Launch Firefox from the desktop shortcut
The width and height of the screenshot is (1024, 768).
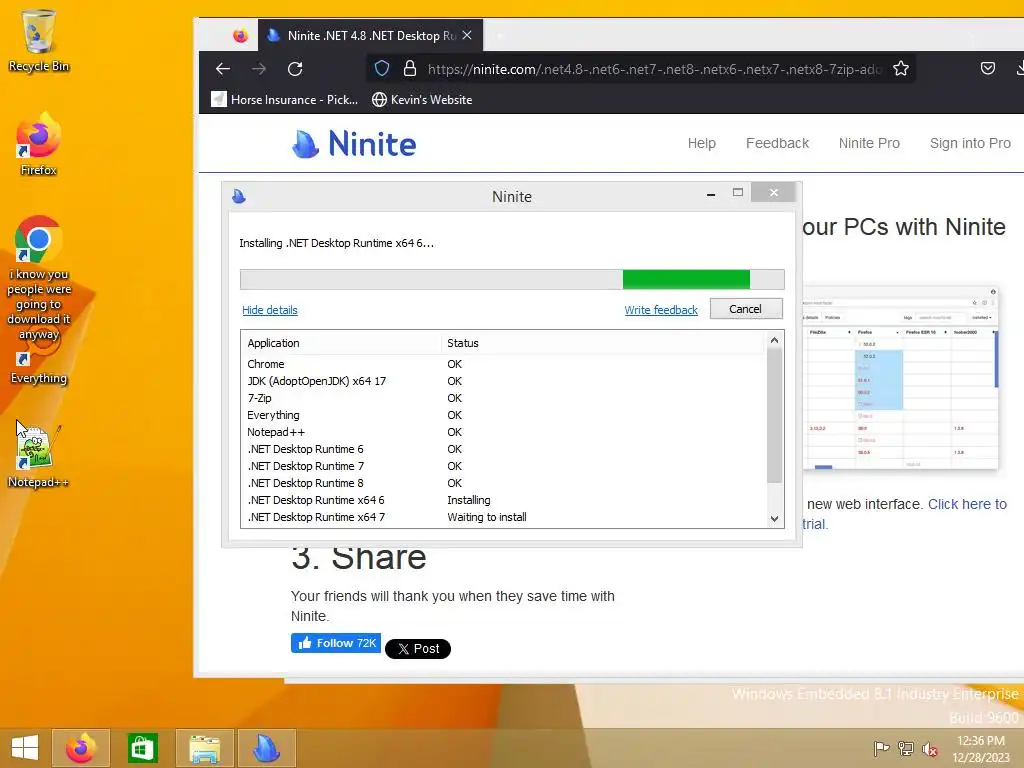point(38,144)
